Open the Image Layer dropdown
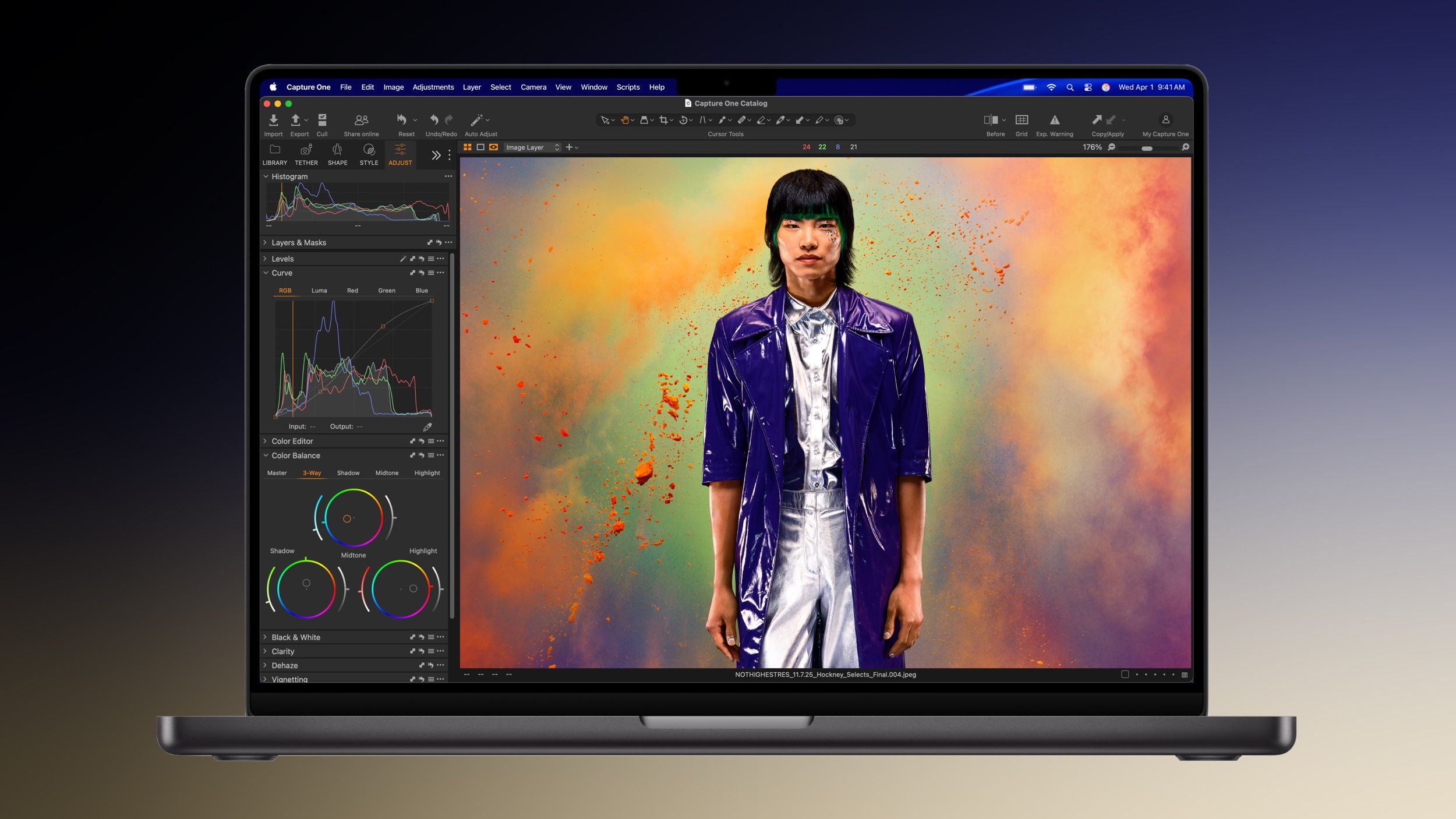Image resolution: width=1456 pixels, height=819 pixels. point(532,147)
